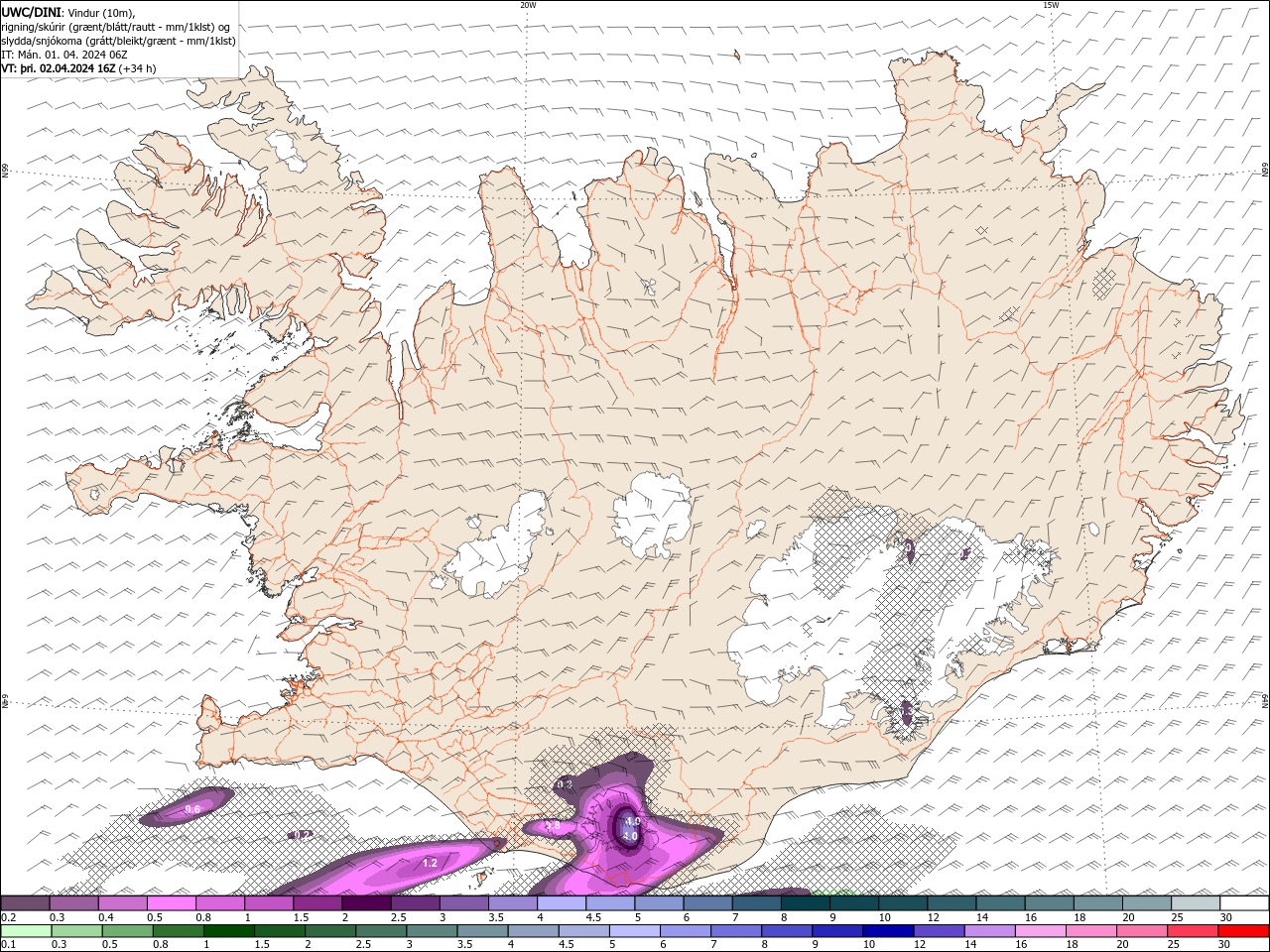Pick the deep blue lower swatch for 10–12
Screen dimensions: 1270x952
[887, 931]
